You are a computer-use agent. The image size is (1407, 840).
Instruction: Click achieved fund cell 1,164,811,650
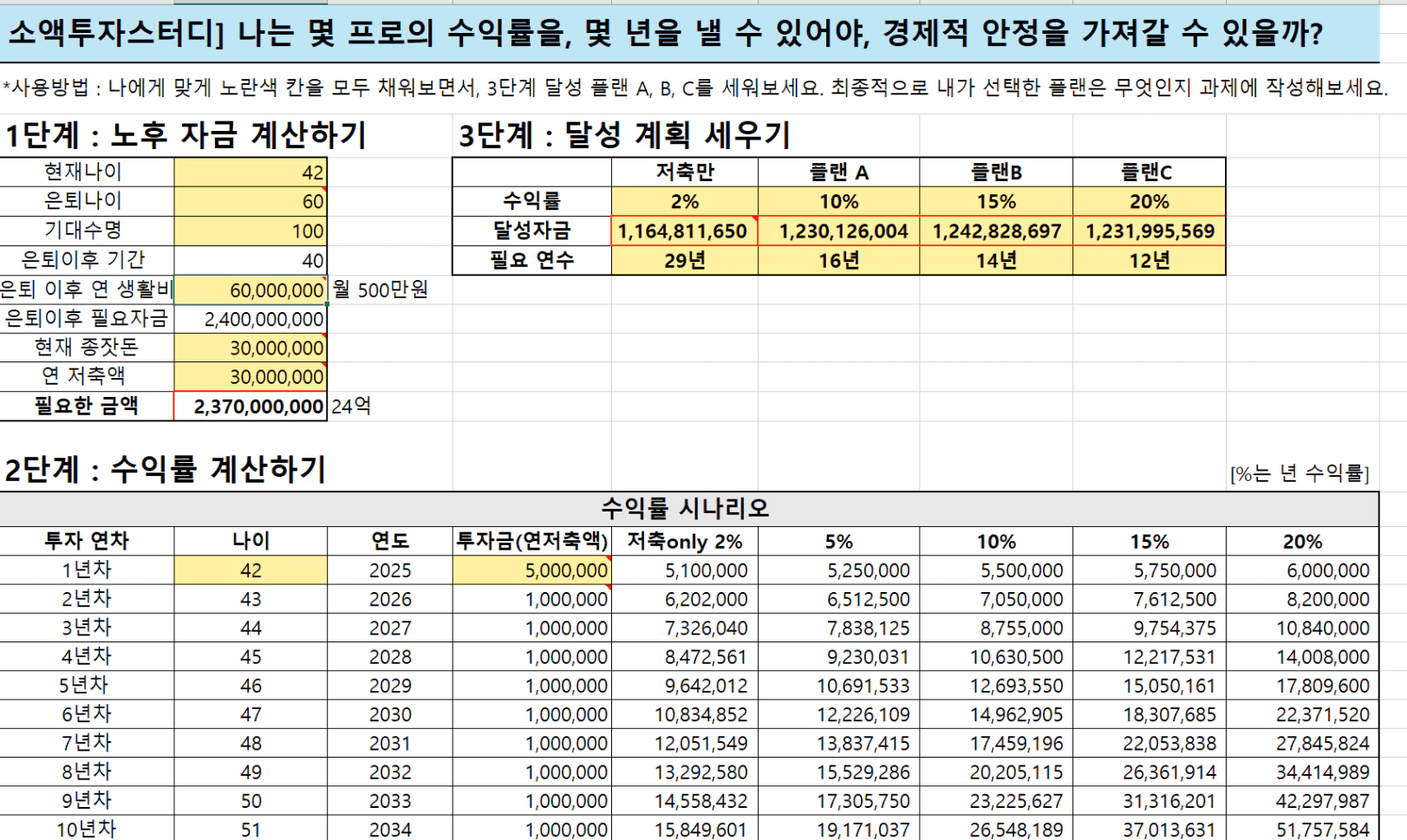pos(685,231)
